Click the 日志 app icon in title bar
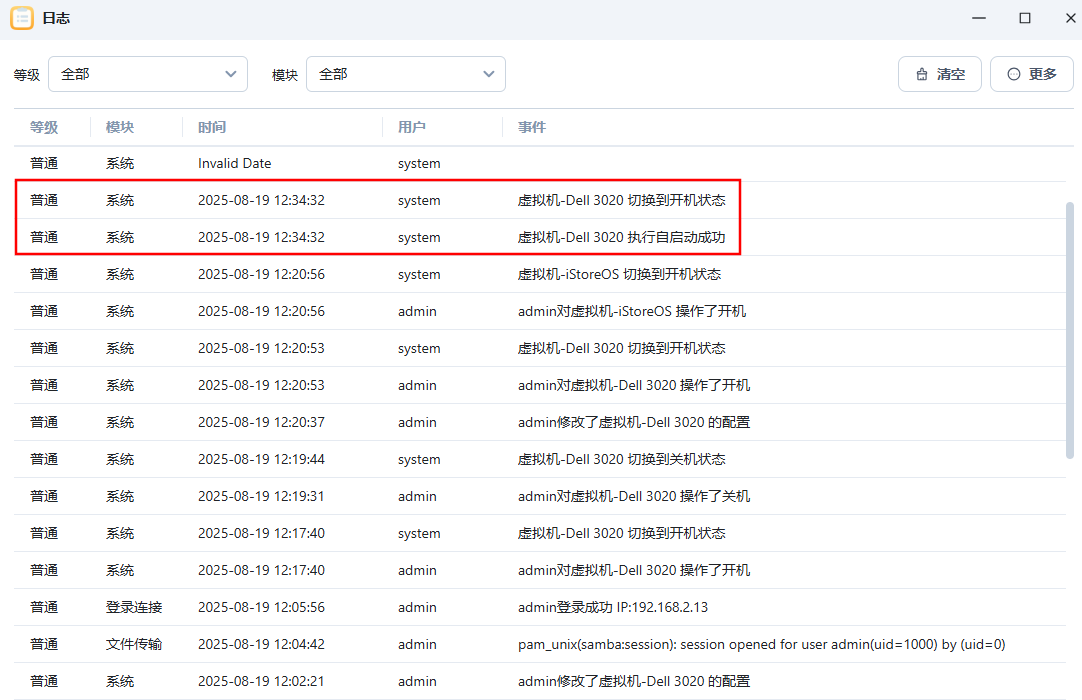Image resolution: width=1082 pixels, height=700 pixels. [21, 19]
